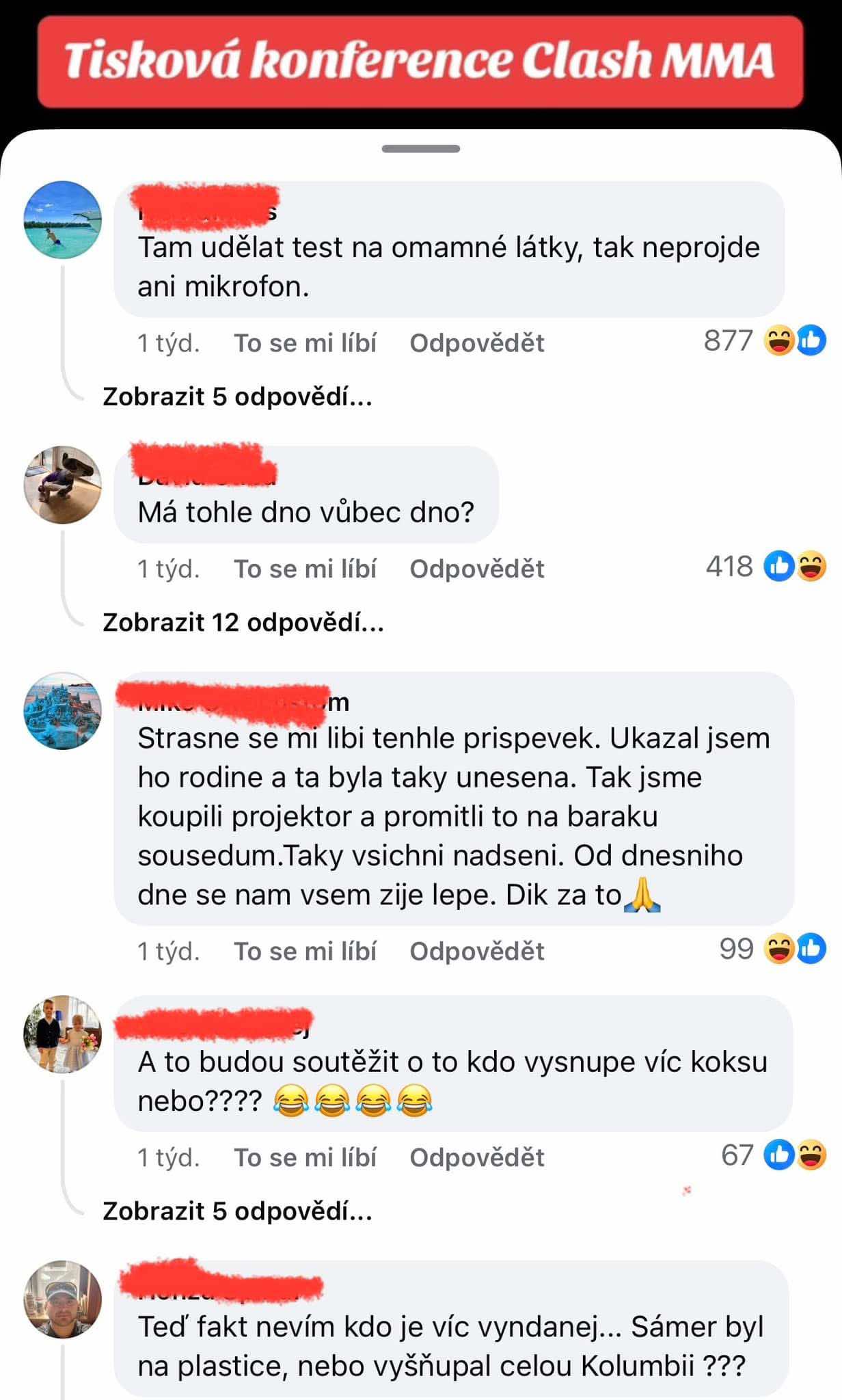This screenshot has height=1400, width=842.
Task: Open beach avatar of the first commenter
Action: [63, 219]
